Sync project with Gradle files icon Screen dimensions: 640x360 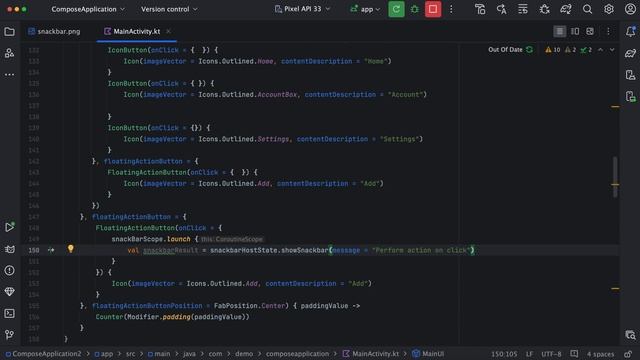click(566, 9)
